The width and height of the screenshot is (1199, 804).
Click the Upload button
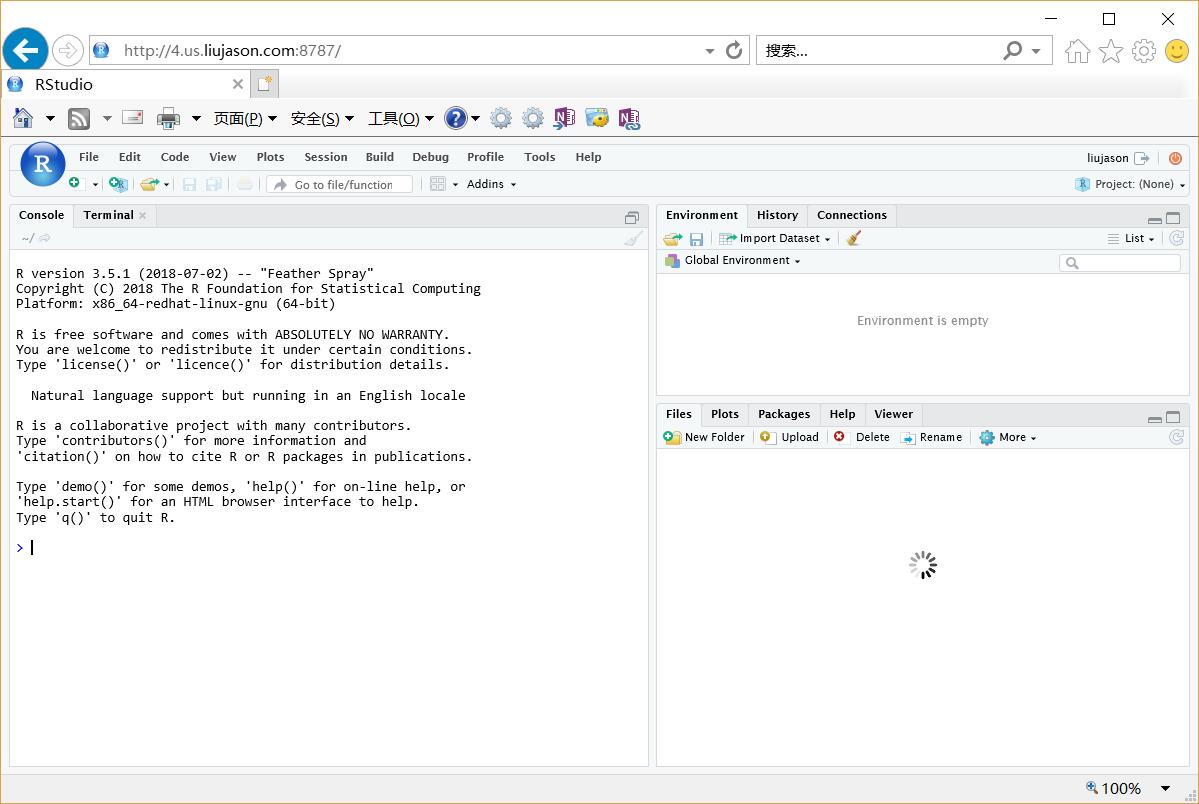[x=789, y=437]
